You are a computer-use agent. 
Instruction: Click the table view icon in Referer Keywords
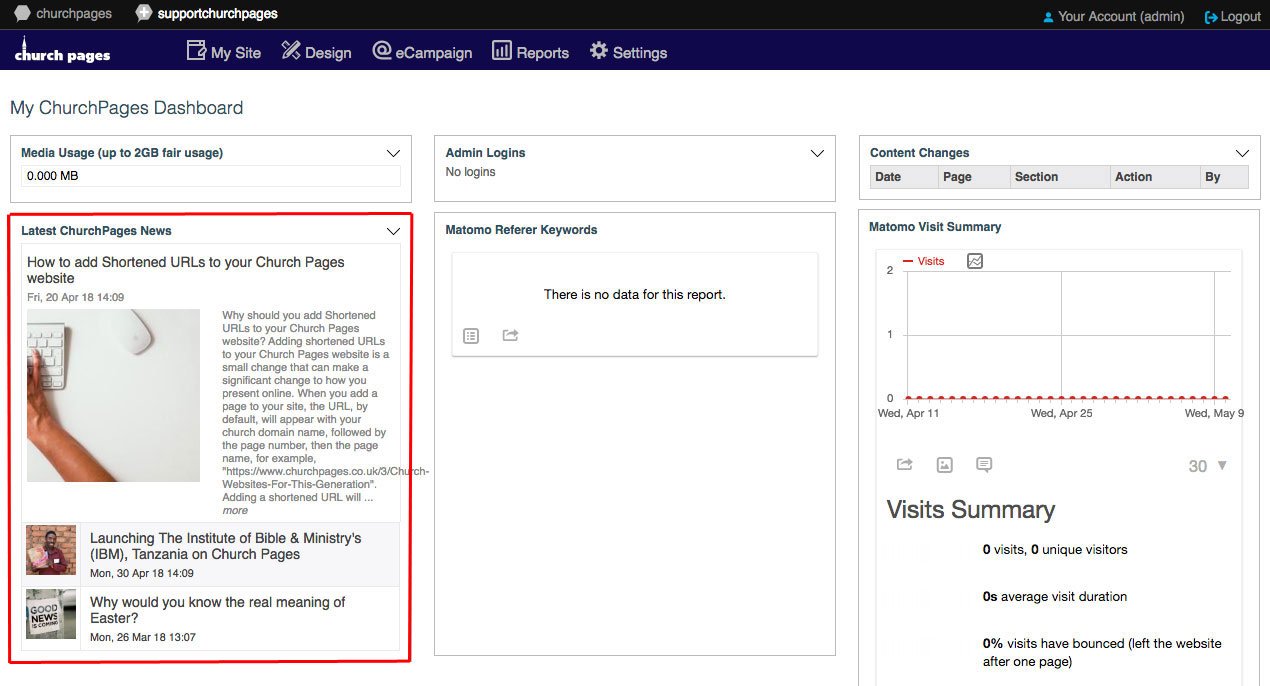471,336
